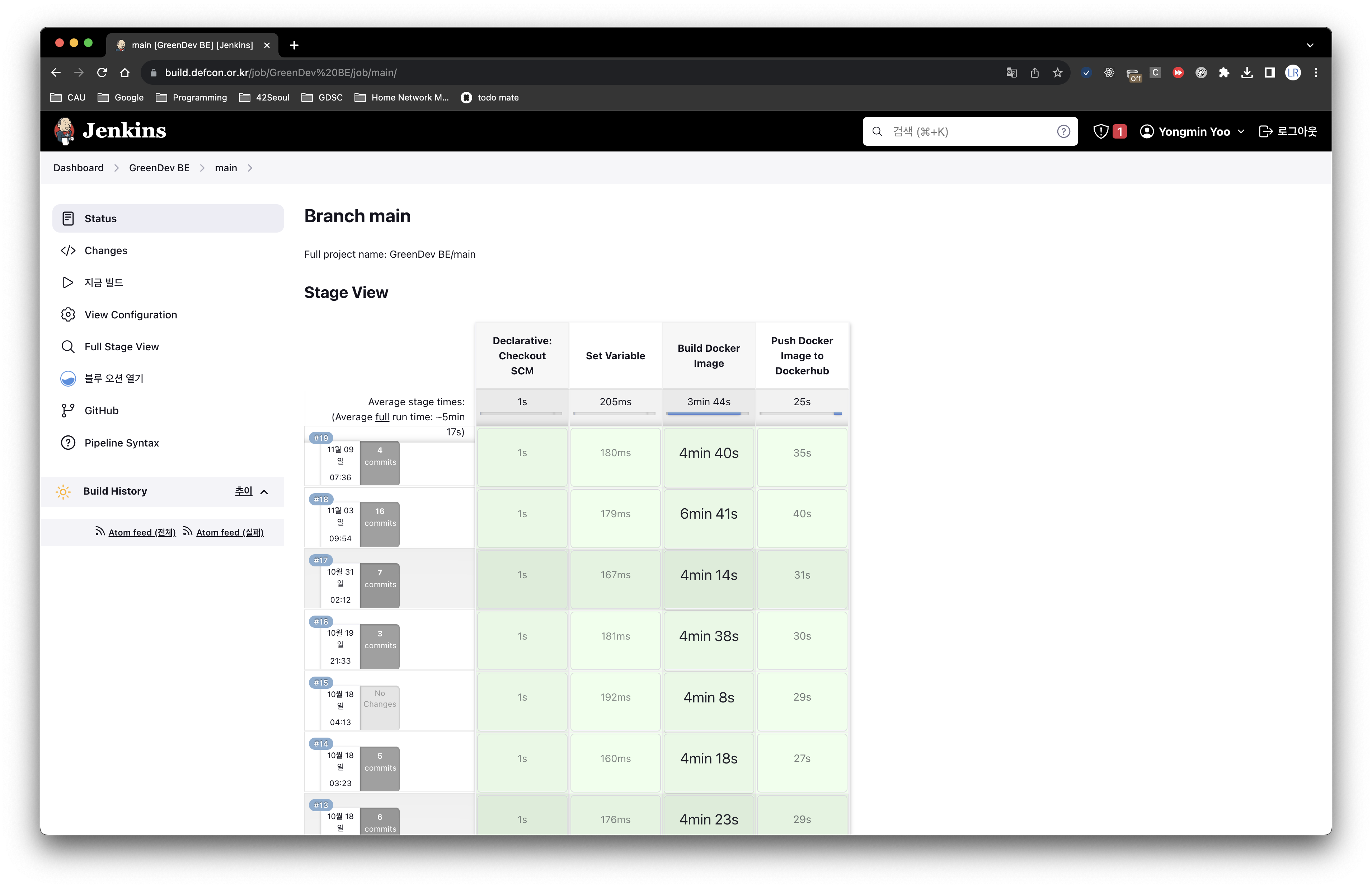Viewport: 1372px width, 888px height.
Task: Open the Chrome three-dot menu
Action: click(1316, 73)
